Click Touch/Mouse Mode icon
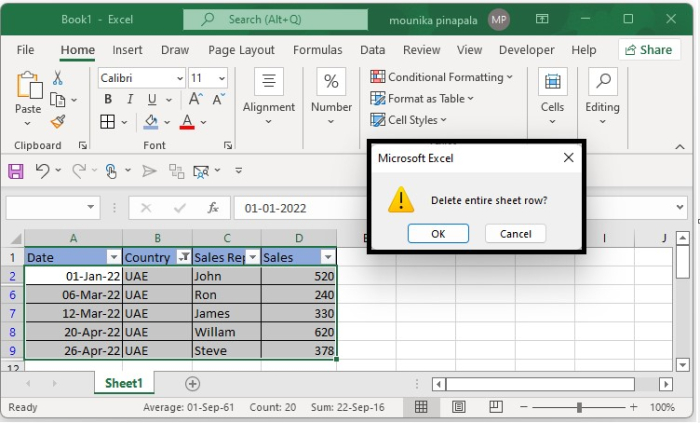The height and width of the screenshot is (423, 700). (x=111, y=171)
